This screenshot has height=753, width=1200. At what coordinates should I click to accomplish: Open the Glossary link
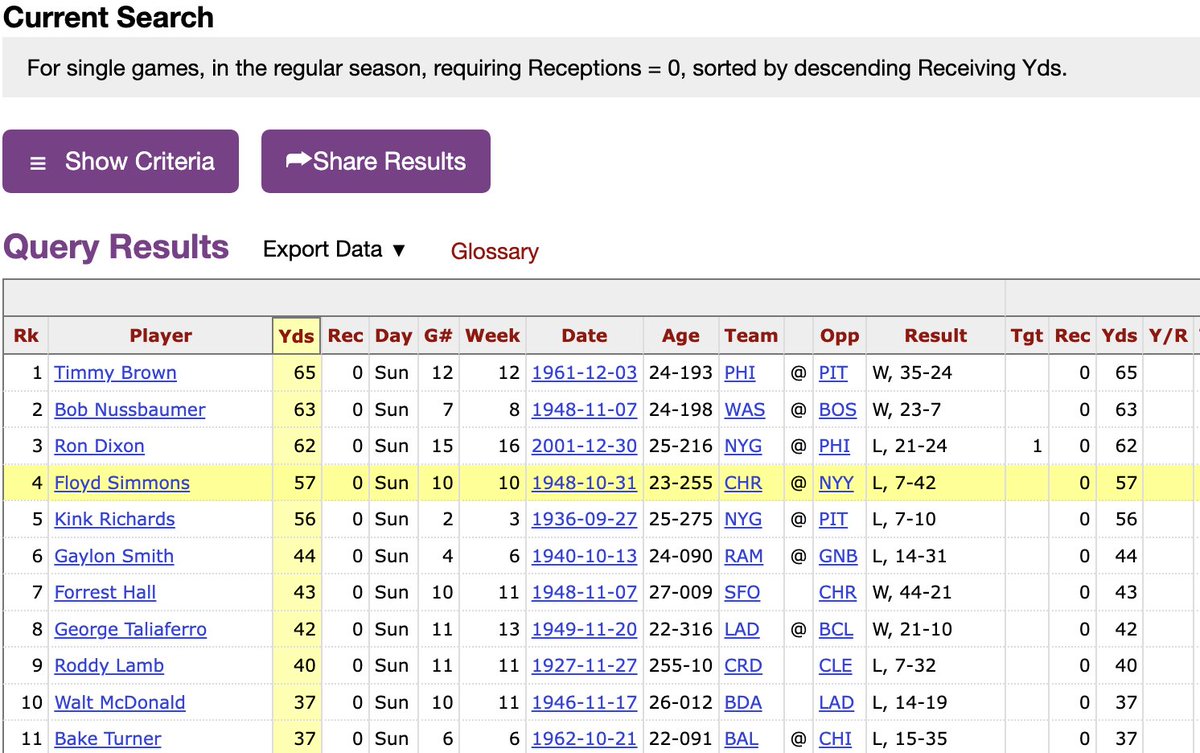(x=494, y=251)
